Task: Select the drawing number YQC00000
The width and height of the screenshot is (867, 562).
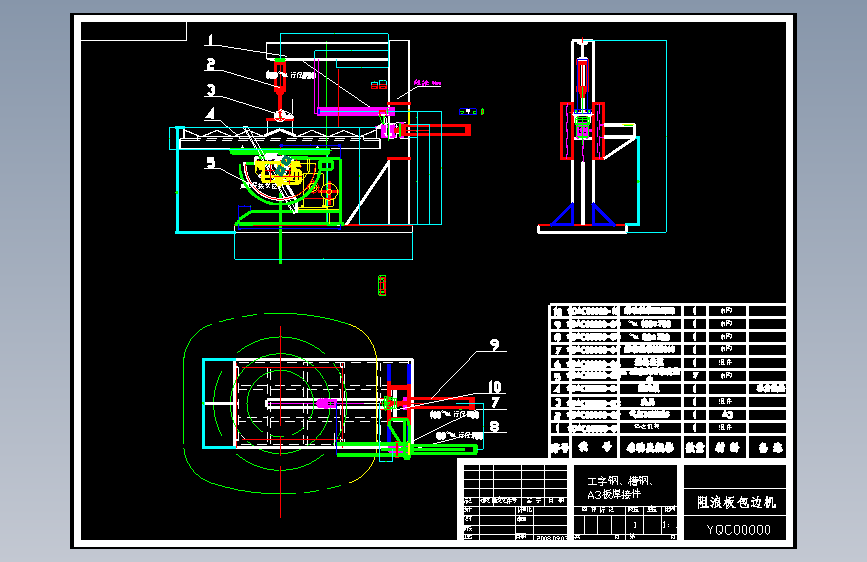Action: pos(739,530)
